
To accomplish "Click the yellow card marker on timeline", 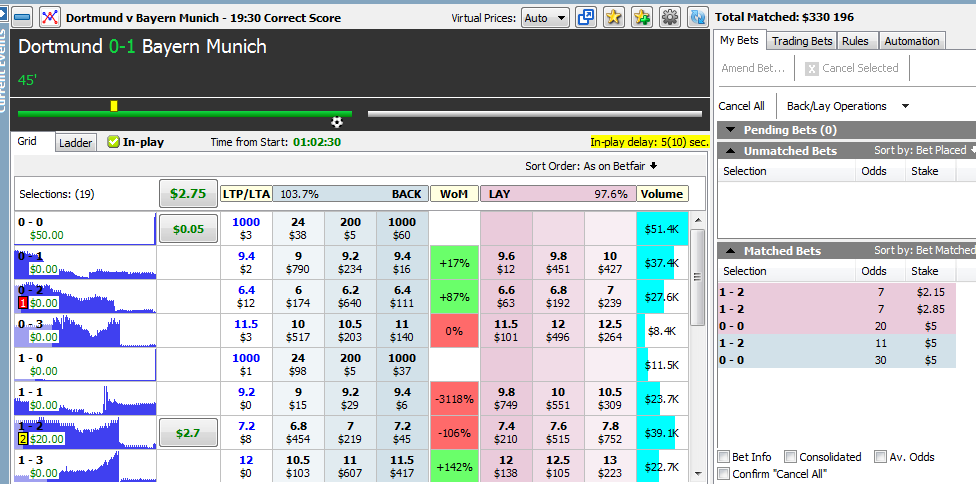I will coord(114,106).
